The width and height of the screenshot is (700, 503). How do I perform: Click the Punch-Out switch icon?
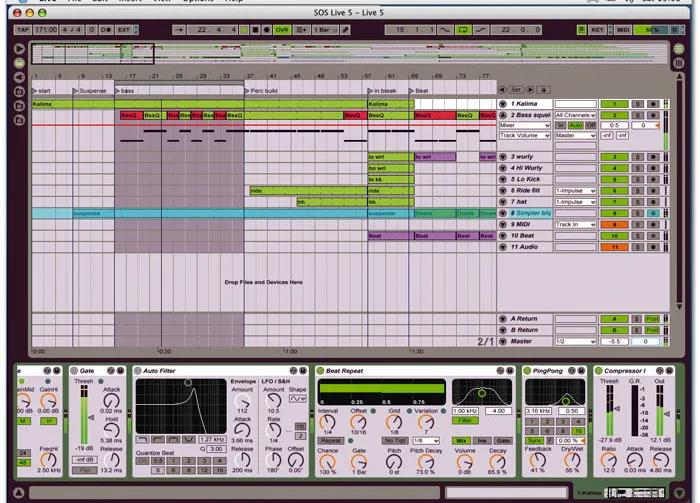click(x=481, y=30)
